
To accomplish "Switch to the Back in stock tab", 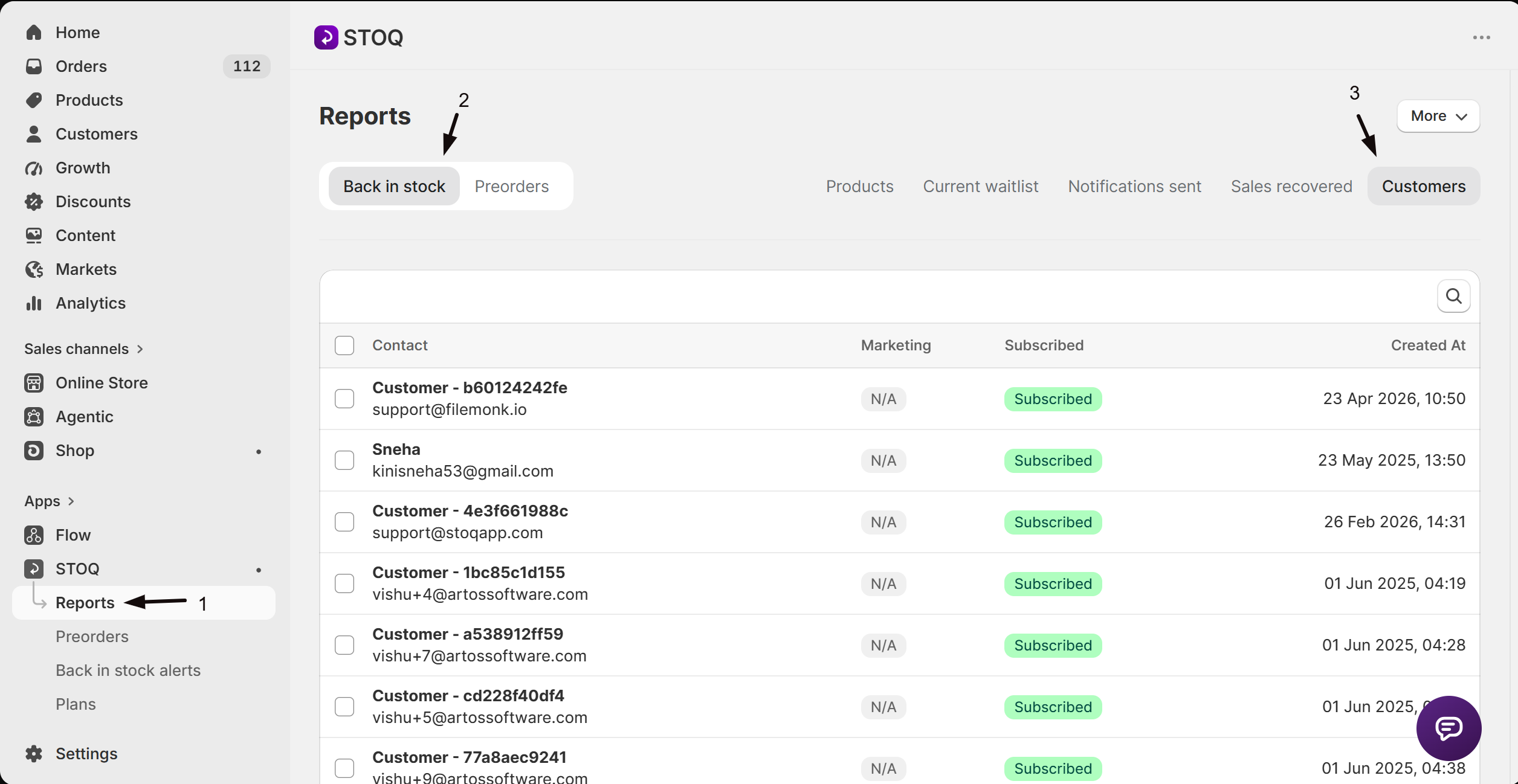I will pyautogui.click(x=394, y=186).
